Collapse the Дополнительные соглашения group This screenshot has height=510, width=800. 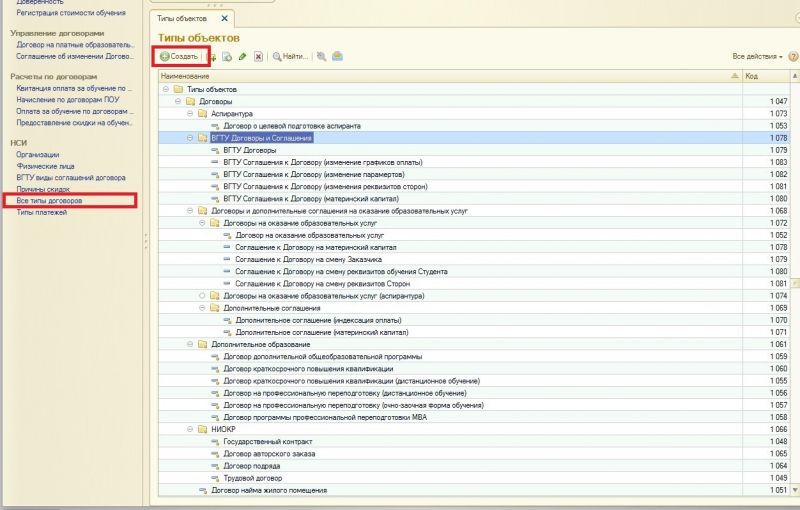[x=203, y=308]
